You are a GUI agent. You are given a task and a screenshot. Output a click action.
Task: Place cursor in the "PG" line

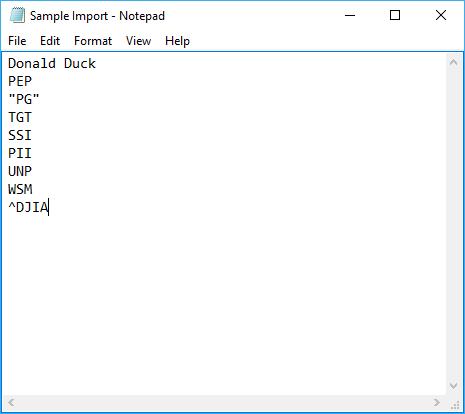pyautogui.click(x=24, y=99)
